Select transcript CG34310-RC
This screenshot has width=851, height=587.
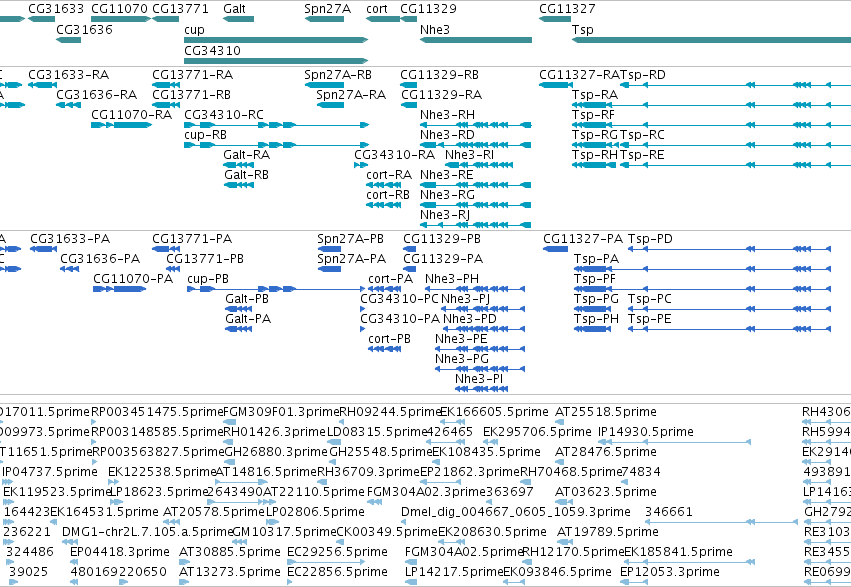276,125
